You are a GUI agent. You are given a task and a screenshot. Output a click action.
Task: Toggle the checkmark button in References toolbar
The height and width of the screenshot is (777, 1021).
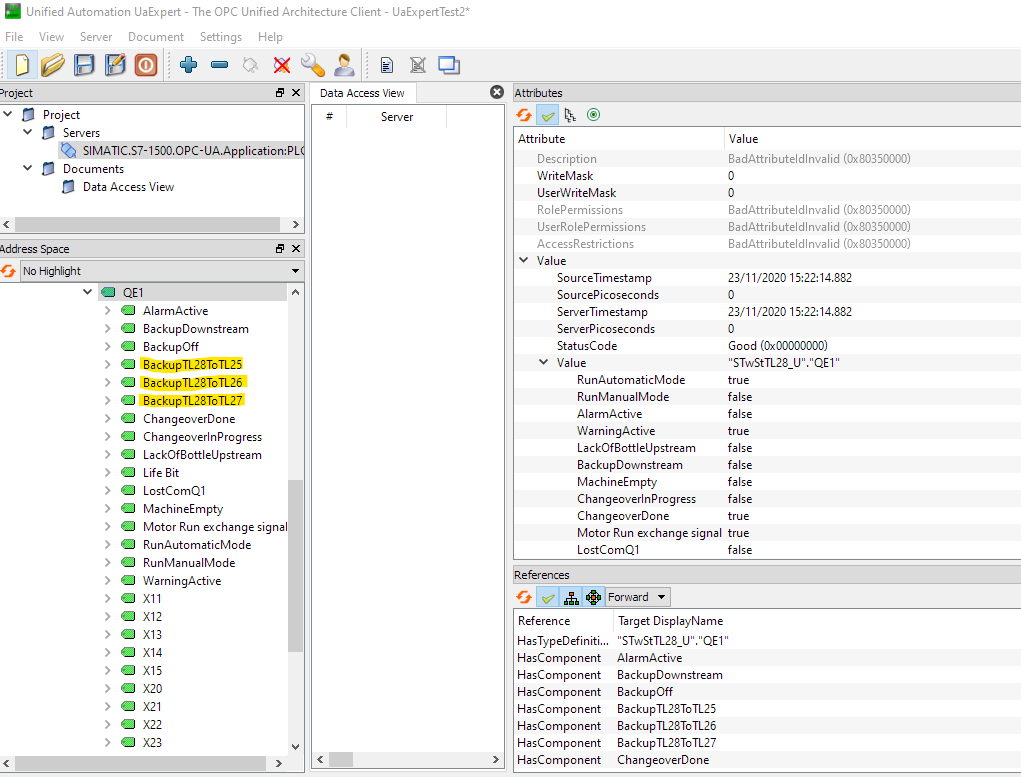coord(548,597)
